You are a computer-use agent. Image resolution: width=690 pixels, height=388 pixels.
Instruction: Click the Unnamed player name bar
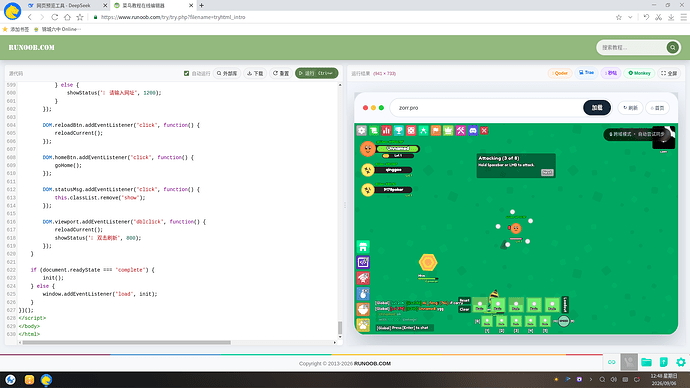pos(398,149)
